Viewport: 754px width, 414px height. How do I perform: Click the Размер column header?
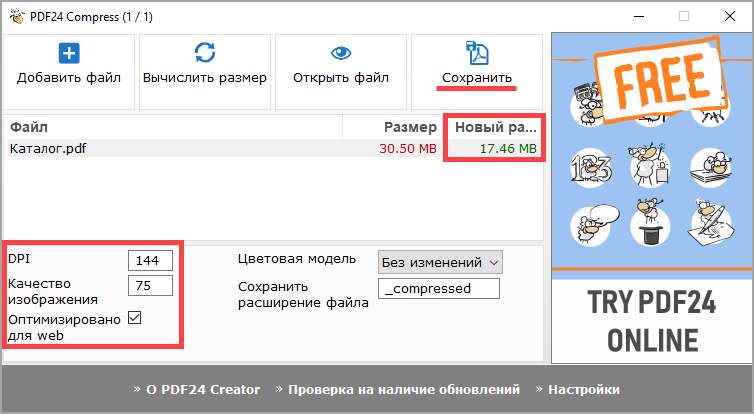click(410, 127)
